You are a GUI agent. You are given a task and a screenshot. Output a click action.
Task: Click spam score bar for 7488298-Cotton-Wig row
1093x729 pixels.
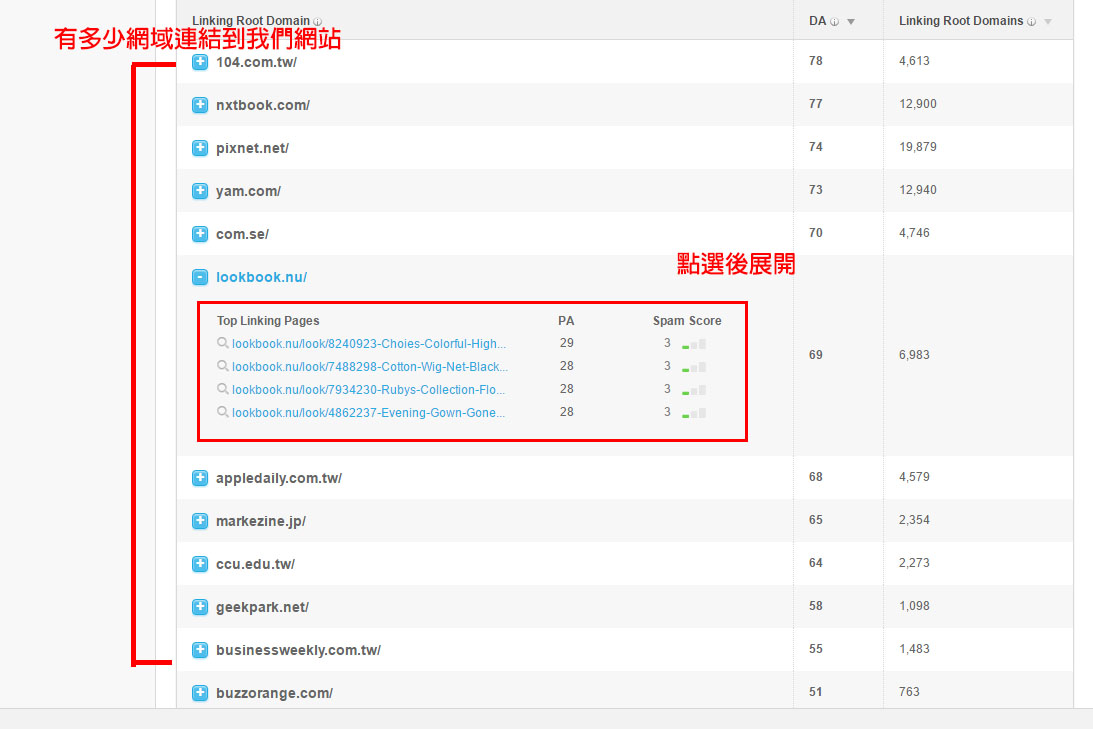pyautogui.click(x=694, y=367)
